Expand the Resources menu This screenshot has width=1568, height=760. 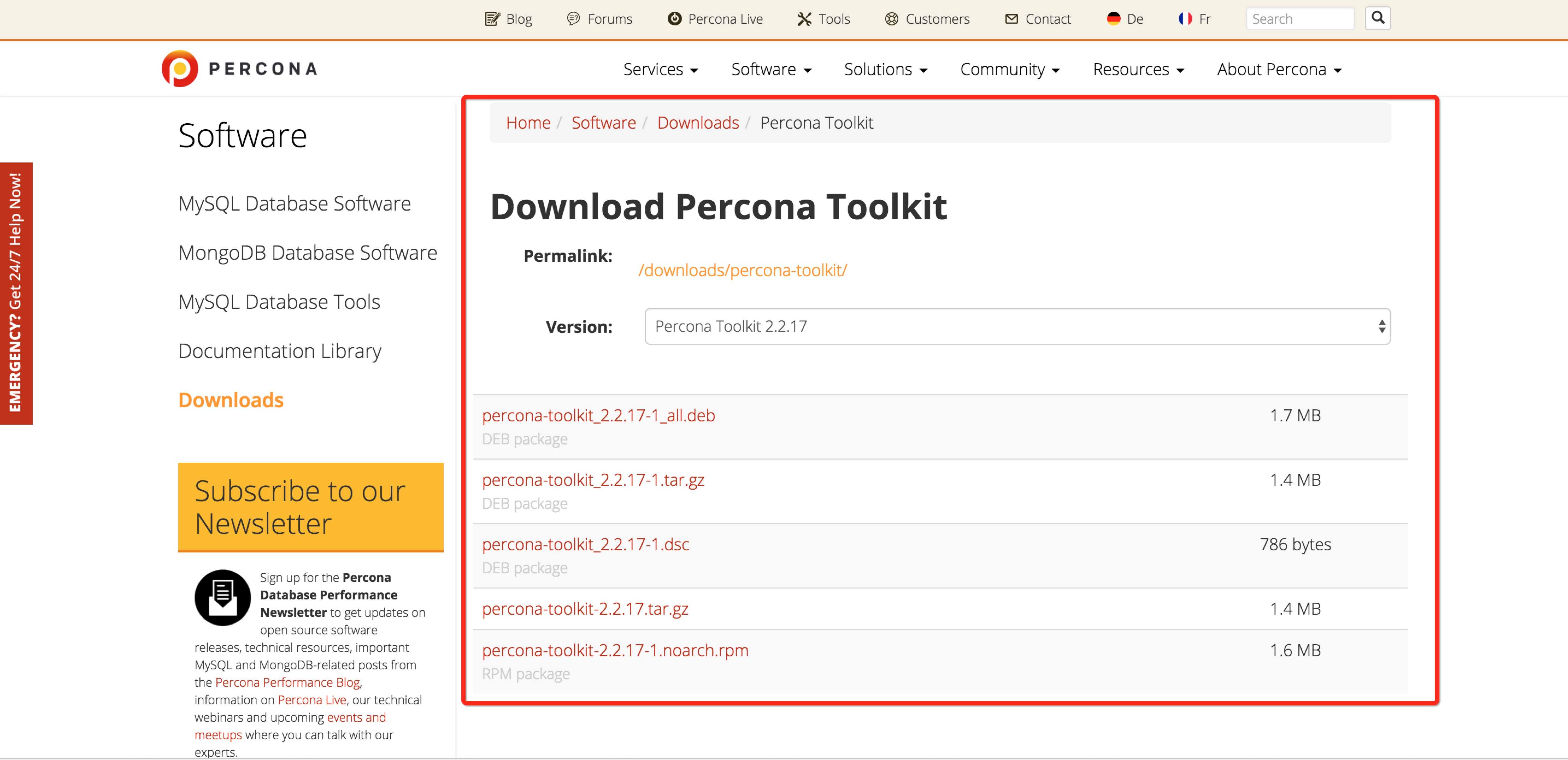1138,69
